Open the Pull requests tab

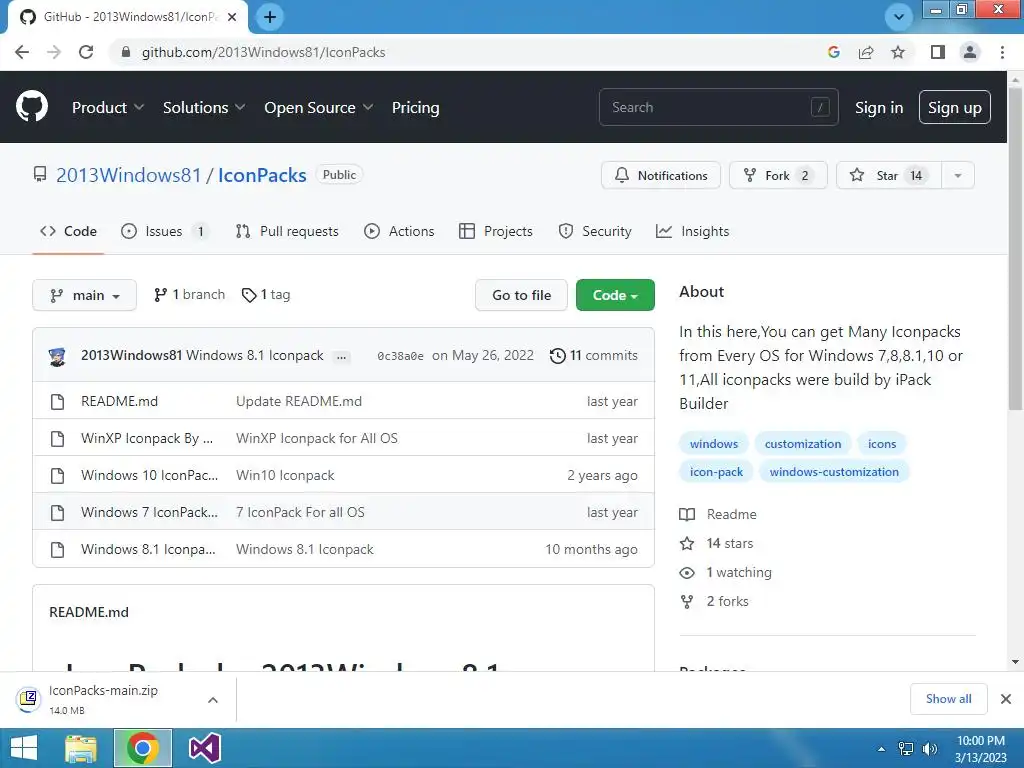coord(287,231)
